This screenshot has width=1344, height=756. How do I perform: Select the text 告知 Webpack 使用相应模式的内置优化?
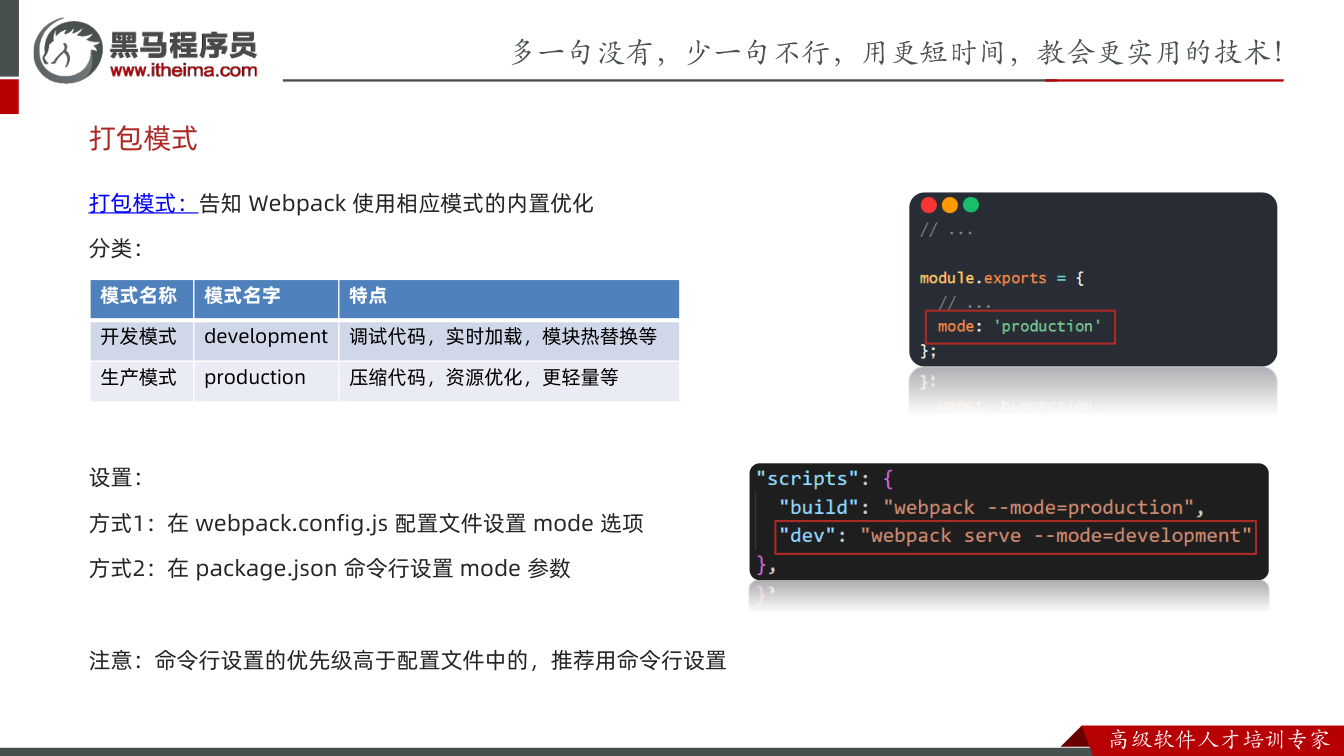[x=396, y=203]
